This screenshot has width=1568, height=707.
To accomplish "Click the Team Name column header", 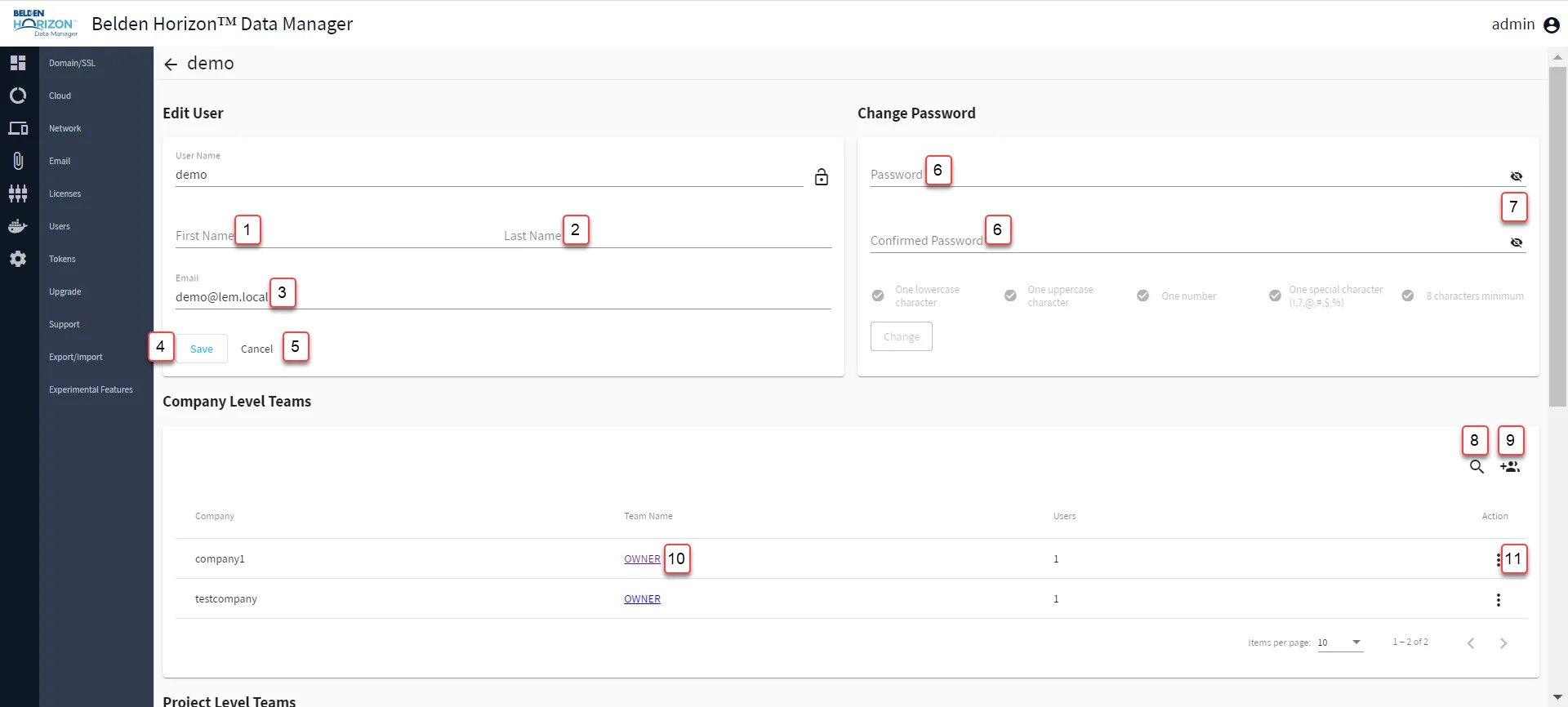I will (x=648, y=516).
